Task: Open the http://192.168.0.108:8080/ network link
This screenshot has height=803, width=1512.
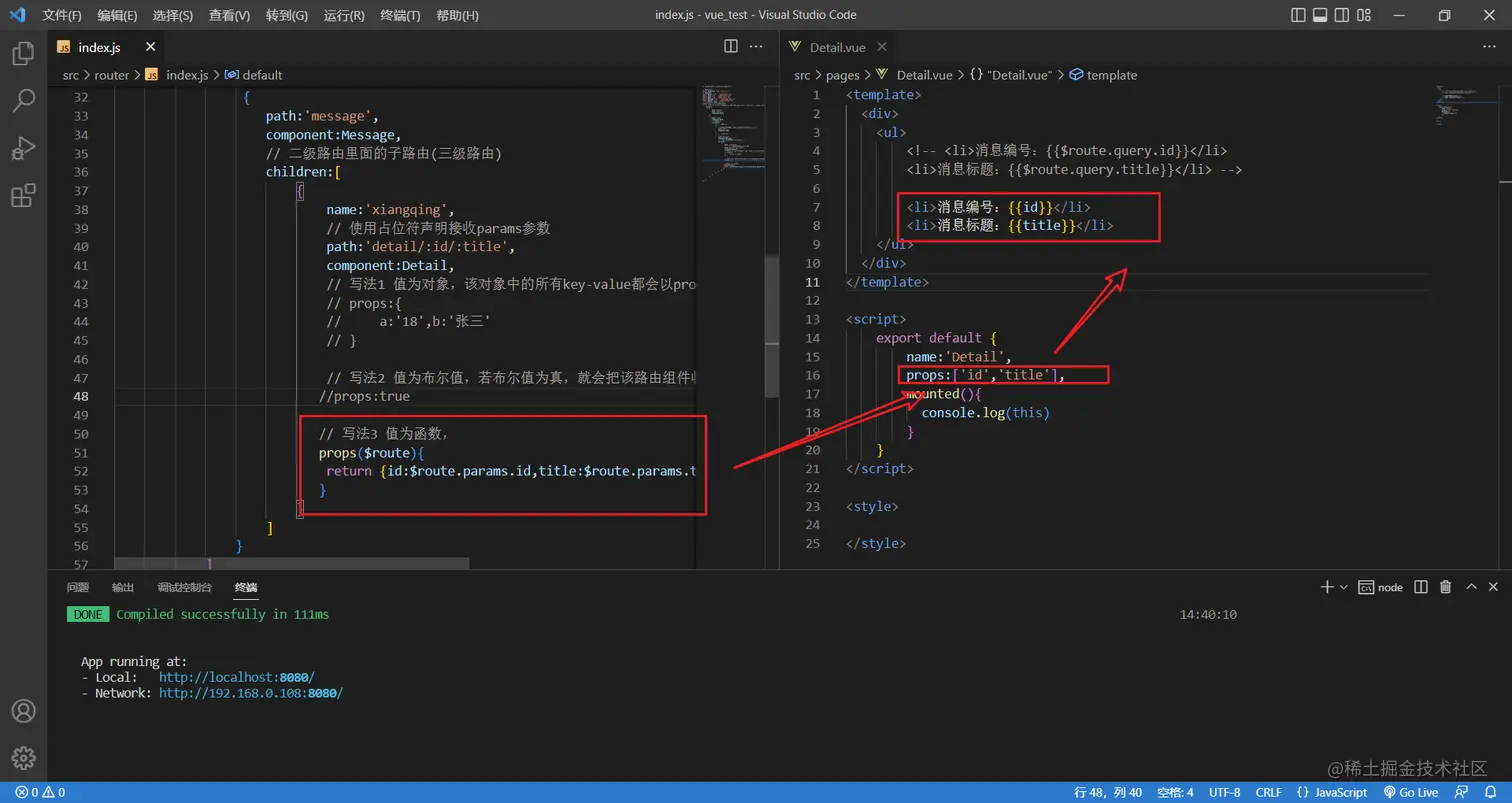Action: tap(251, 692)
